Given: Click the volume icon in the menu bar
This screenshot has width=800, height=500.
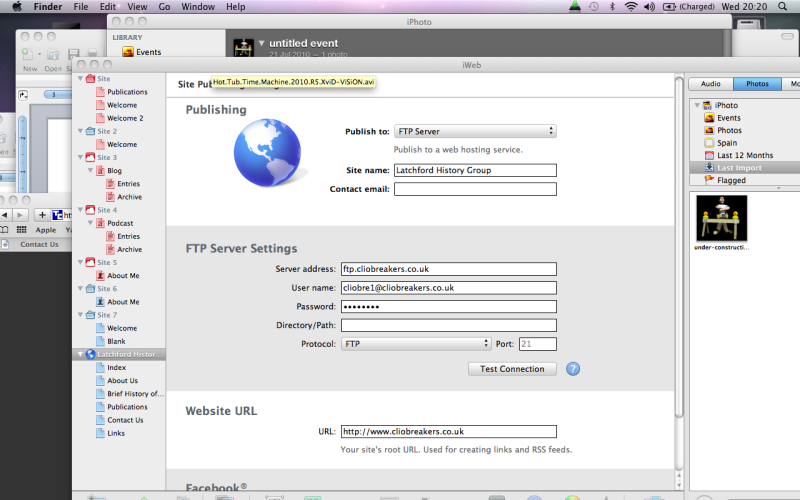Looking at the screenshot, I should tap(649, 7).
